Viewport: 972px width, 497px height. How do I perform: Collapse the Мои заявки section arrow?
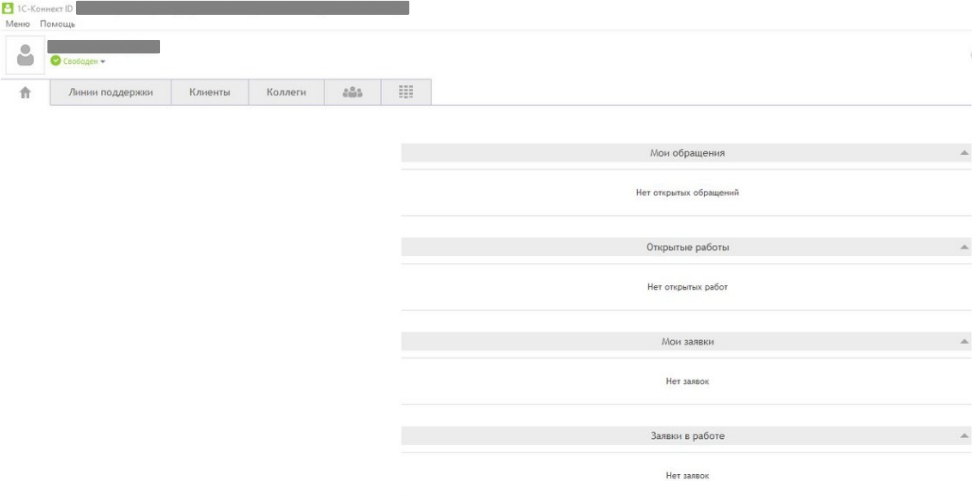pyautogui.click(x=964, y=342)
